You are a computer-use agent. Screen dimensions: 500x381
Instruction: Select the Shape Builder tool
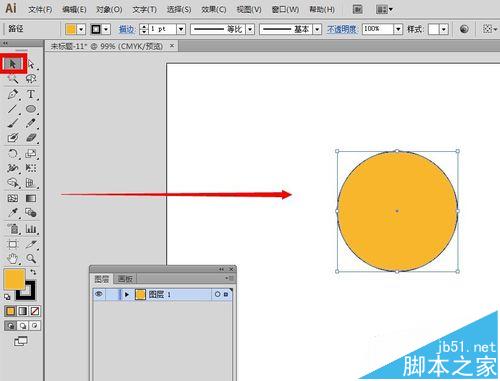click(x=13, y=183)
